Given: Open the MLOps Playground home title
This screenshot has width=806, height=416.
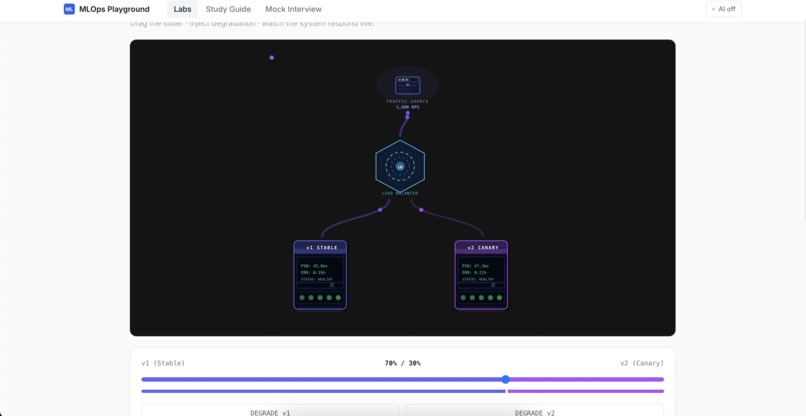Looking at the screenshot, I should coord(114,9).
